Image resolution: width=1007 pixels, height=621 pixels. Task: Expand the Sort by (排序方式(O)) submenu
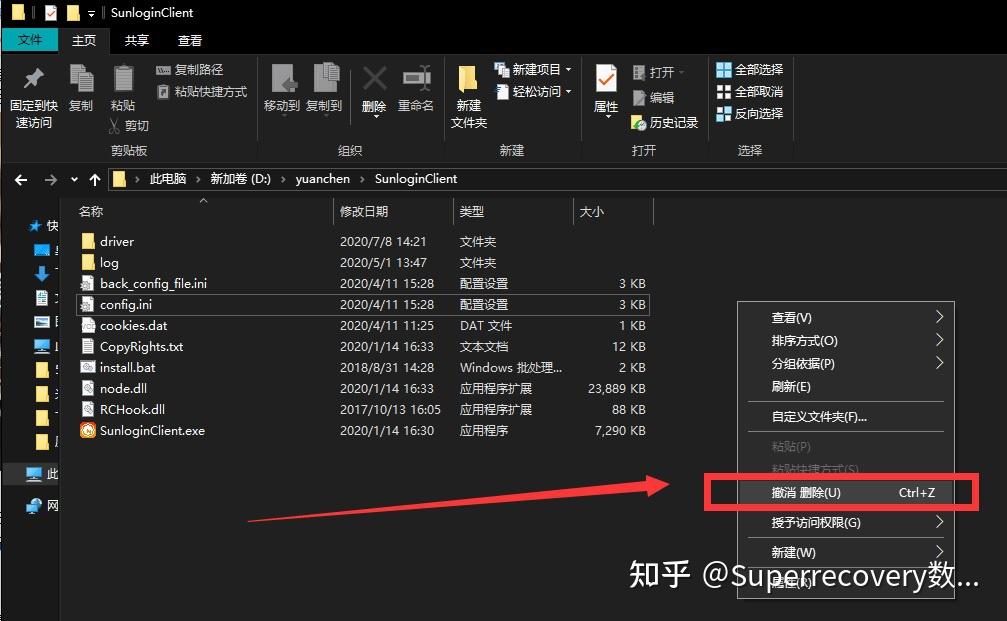point(846,340)
